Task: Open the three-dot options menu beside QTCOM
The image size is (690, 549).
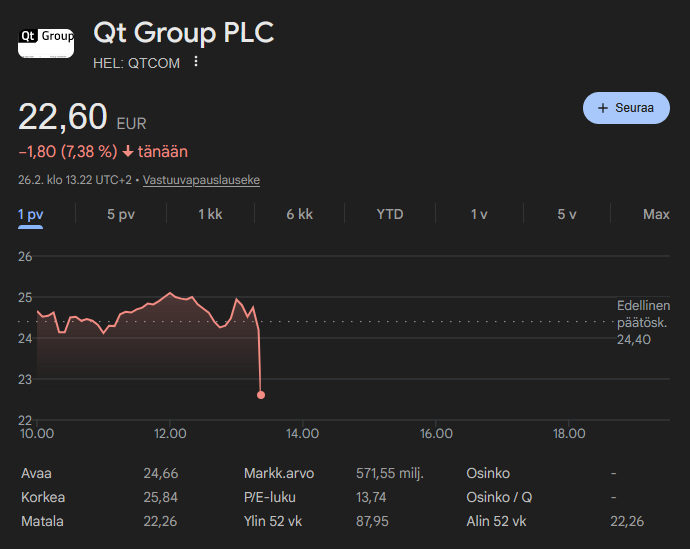Action: pyautogui.click(x=196, y=62)
